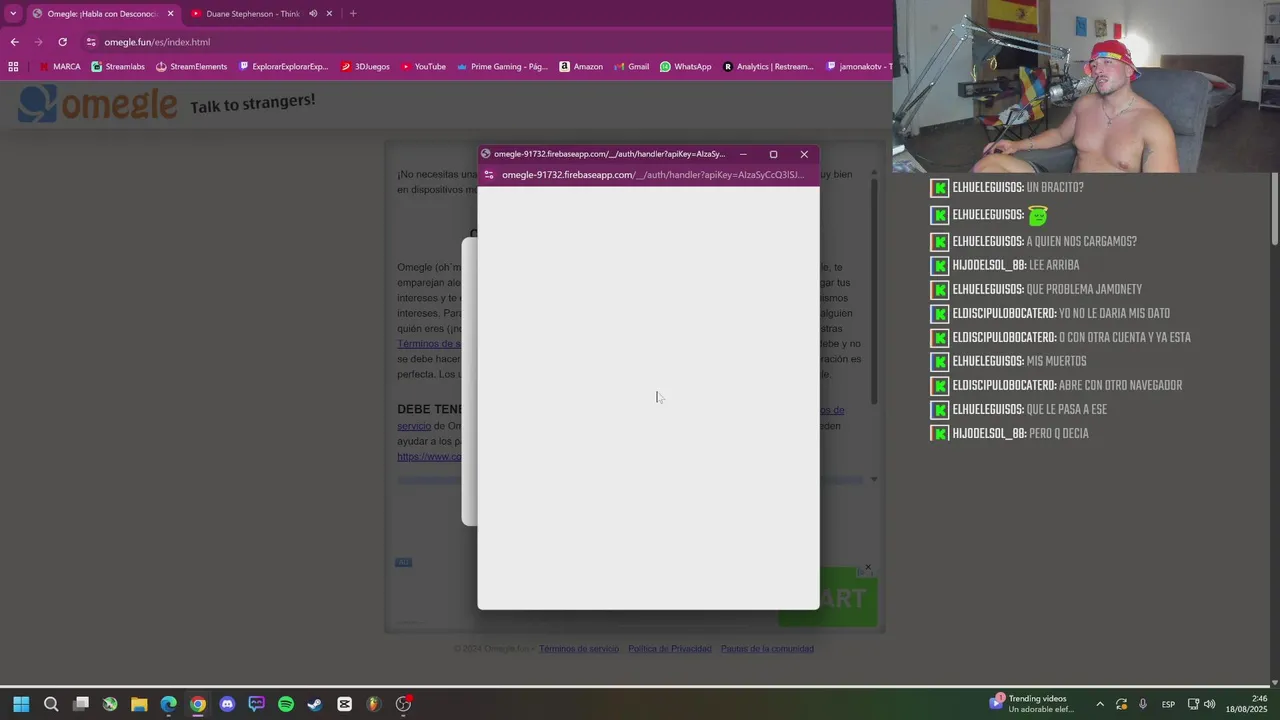Click the sync status tray icon

coord(1122,704)
